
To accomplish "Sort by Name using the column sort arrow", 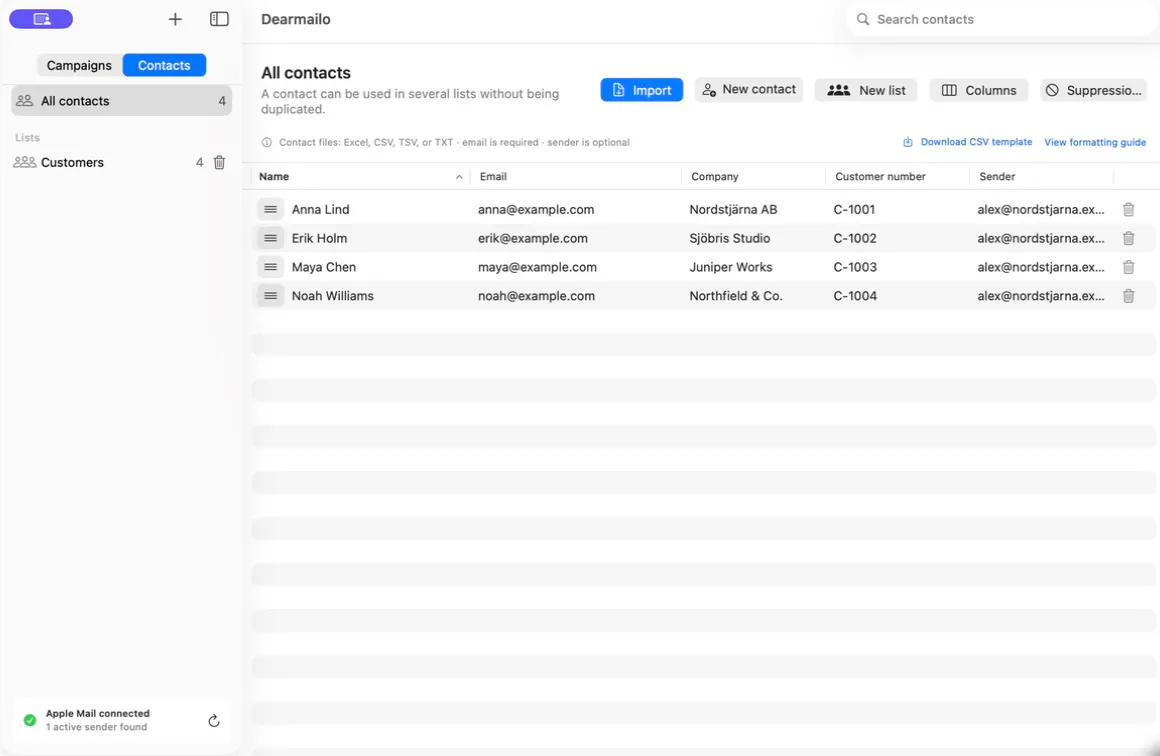I will (x=459, y=177).
